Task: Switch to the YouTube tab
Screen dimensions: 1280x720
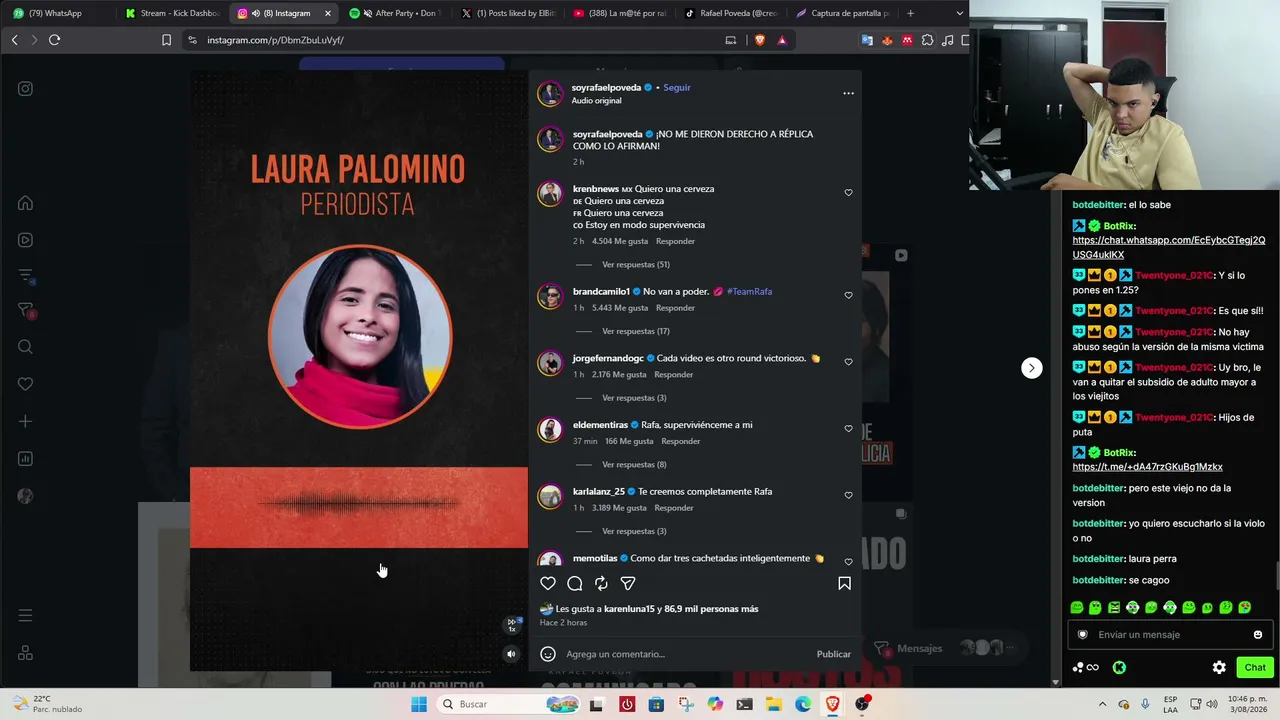Action: coord(620,13)
